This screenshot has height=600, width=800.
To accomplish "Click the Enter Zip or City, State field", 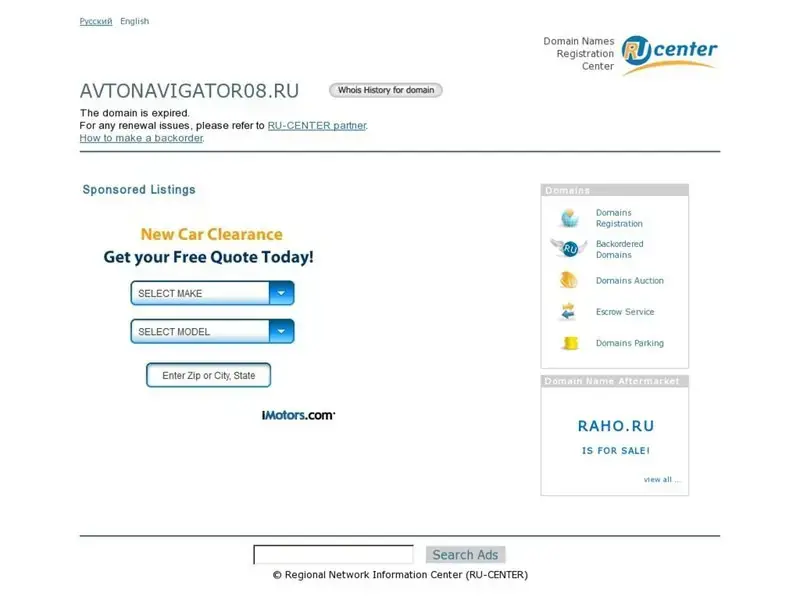I will coord(209,375).
